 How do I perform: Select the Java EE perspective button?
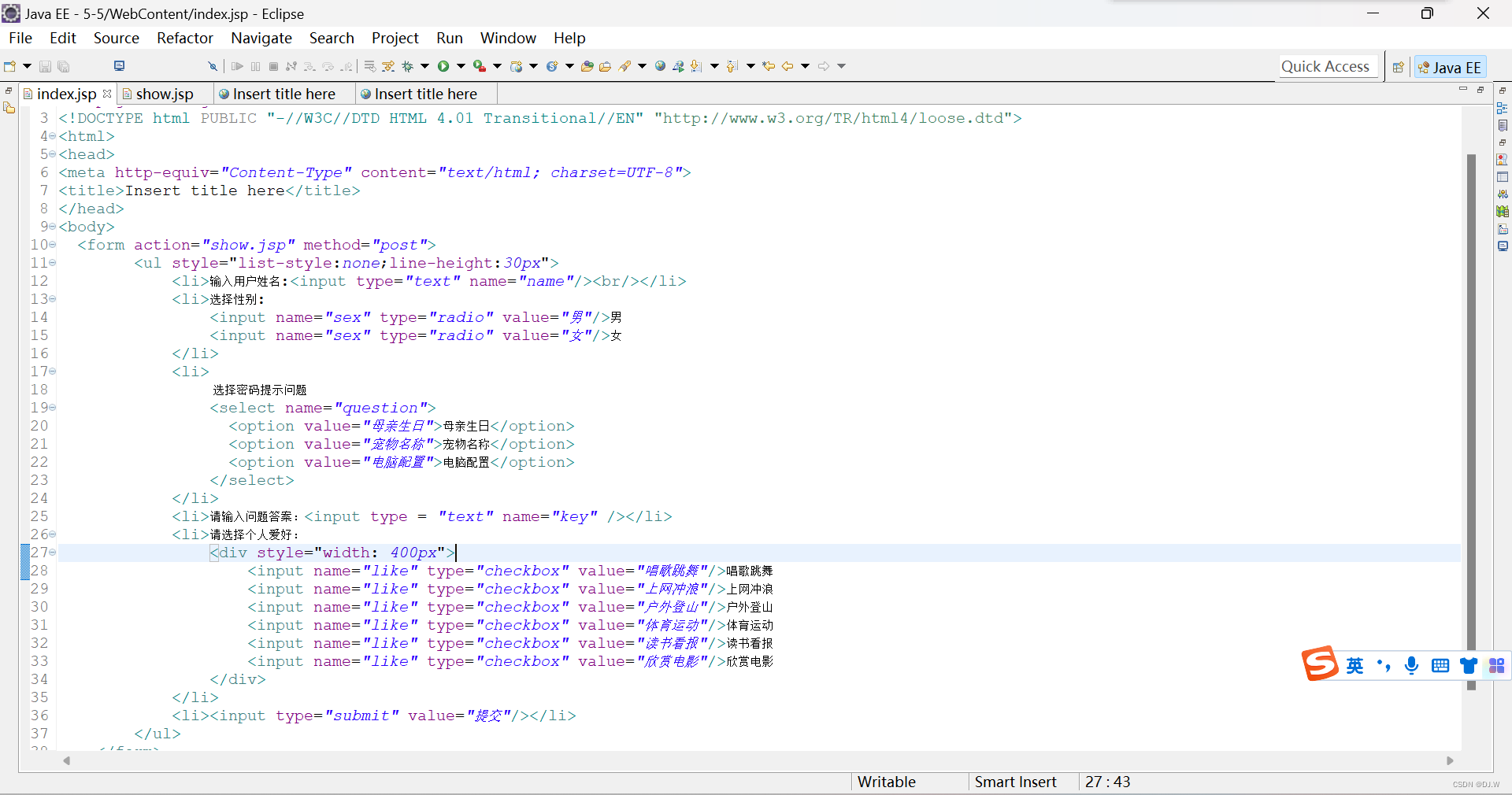(x=1451, y=68)
